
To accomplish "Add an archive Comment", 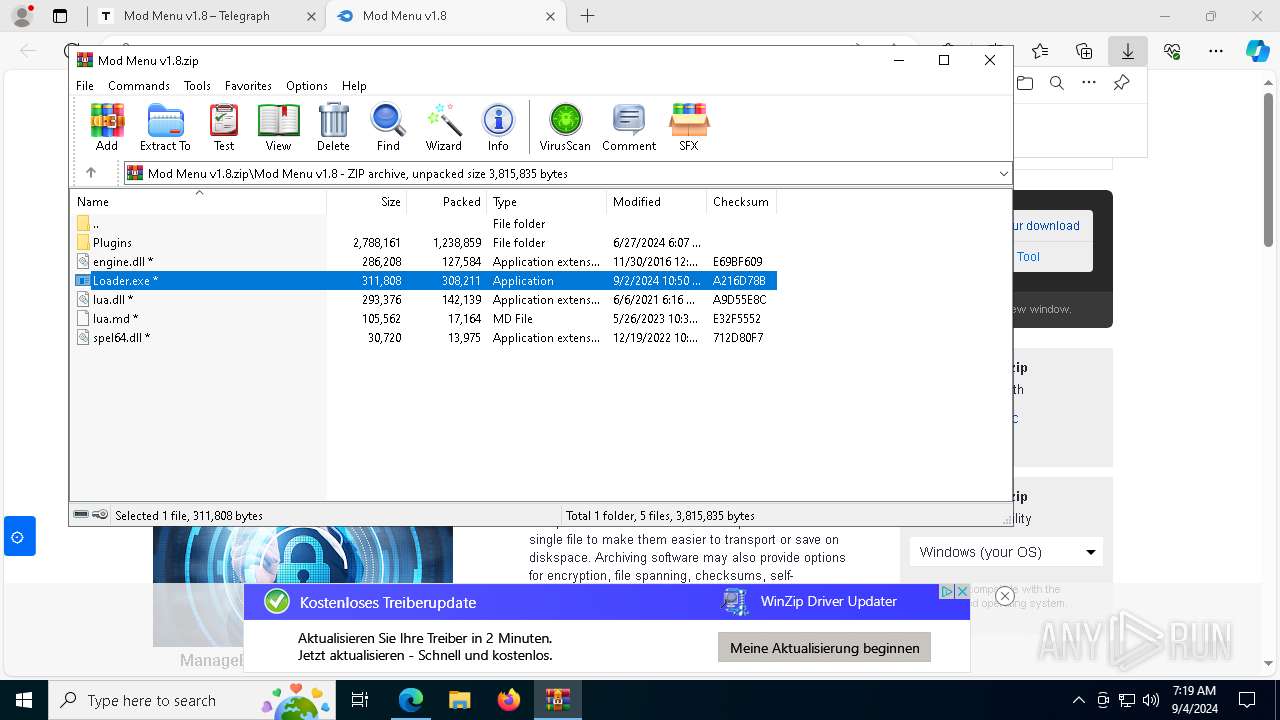I will (x=629, y=127).
